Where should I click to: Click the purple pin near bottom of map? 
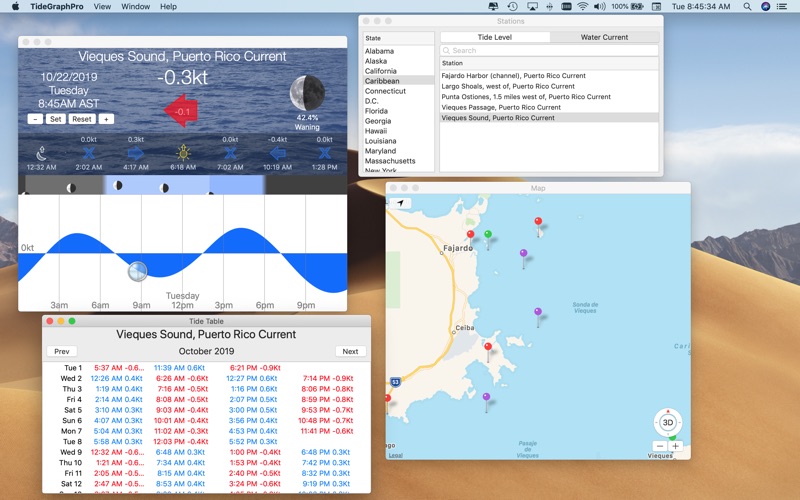(486, 397)
